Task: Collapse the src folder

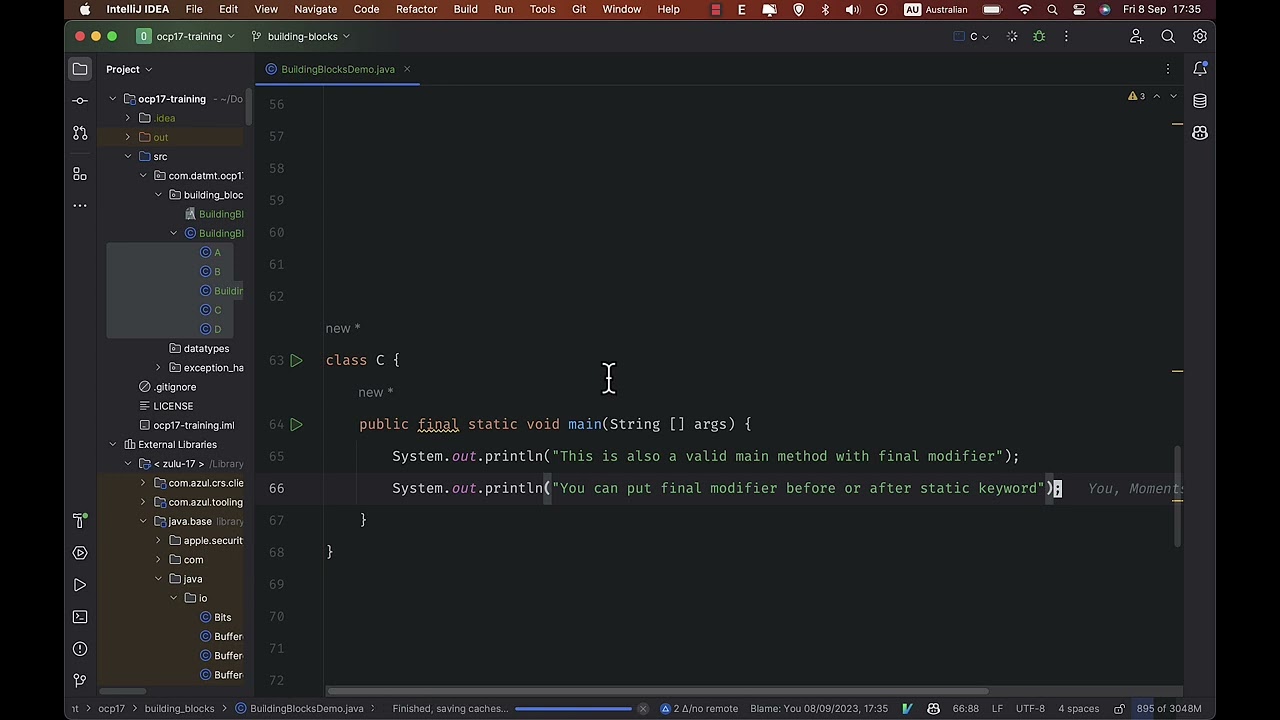Action: point(128,156)
